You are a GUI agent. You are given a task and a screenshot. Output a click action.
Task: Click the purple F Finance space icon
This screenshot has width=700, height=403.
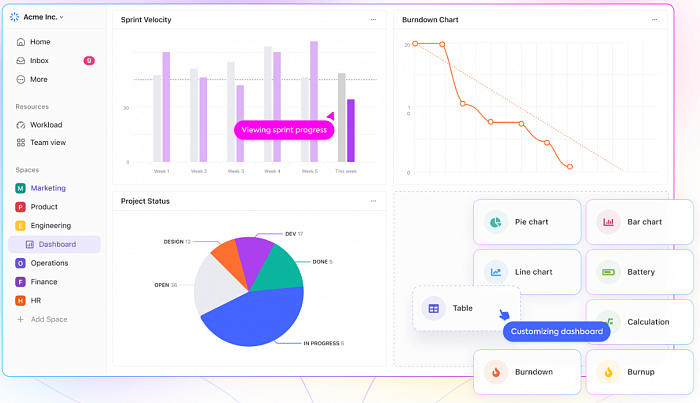click(x=20, y=282)
